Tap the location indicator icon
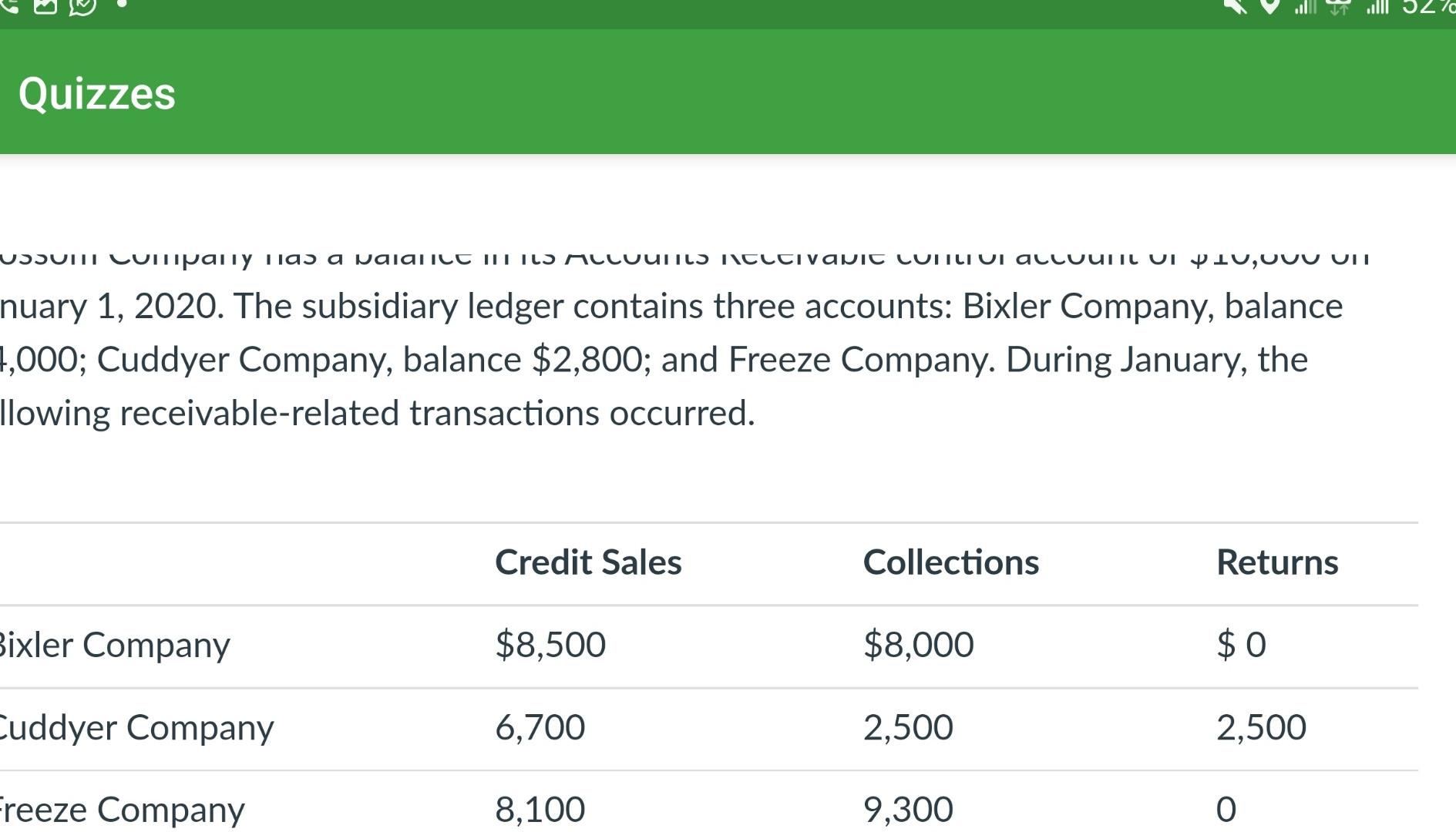Viewport: 1456px width, 832px height. (1270, 8)
